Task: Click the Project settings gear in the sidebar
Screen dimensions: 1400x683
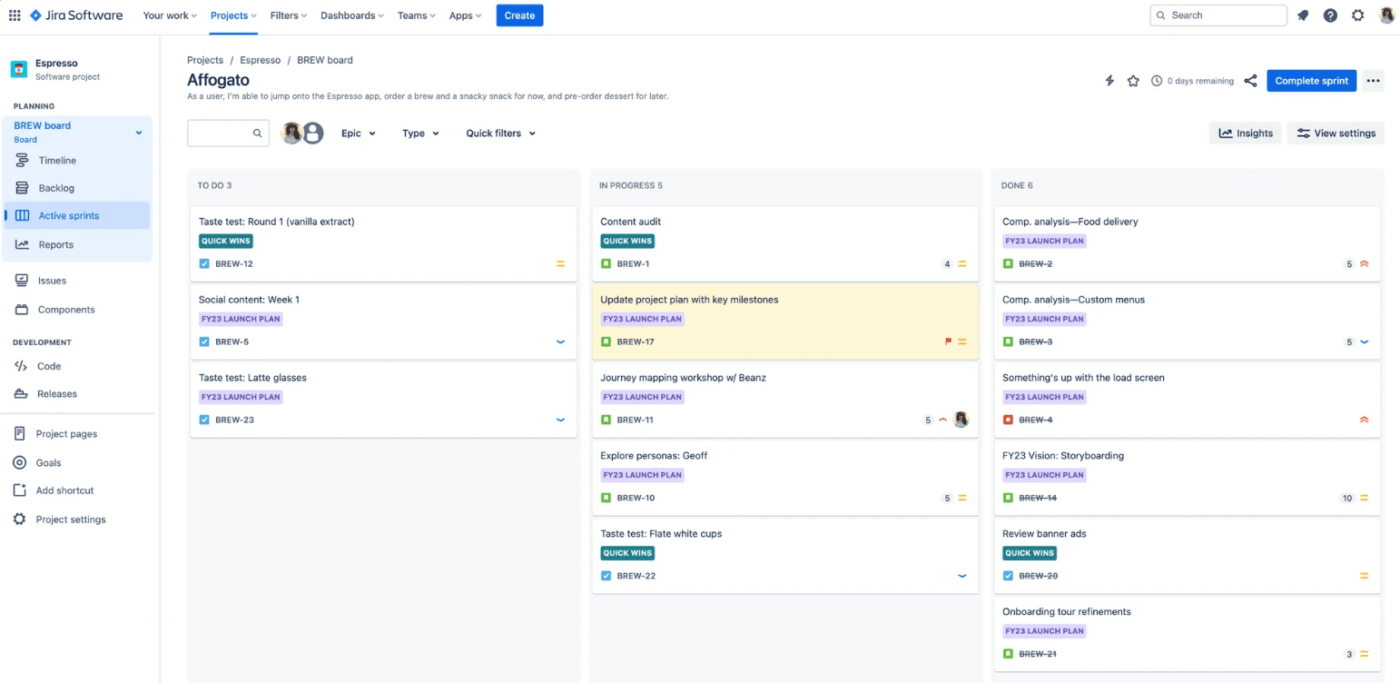Action: coord(19,520)
